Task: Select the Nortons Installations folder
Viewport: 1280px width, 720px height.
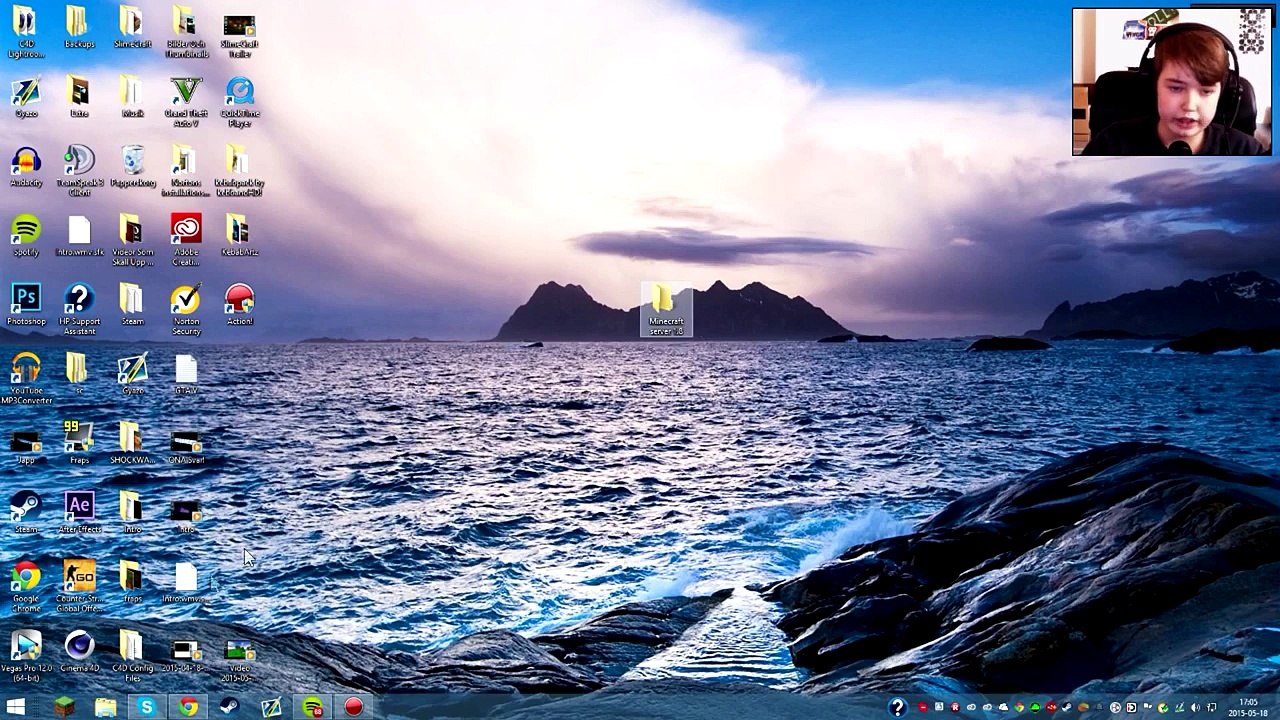Action: click(186, 171)
